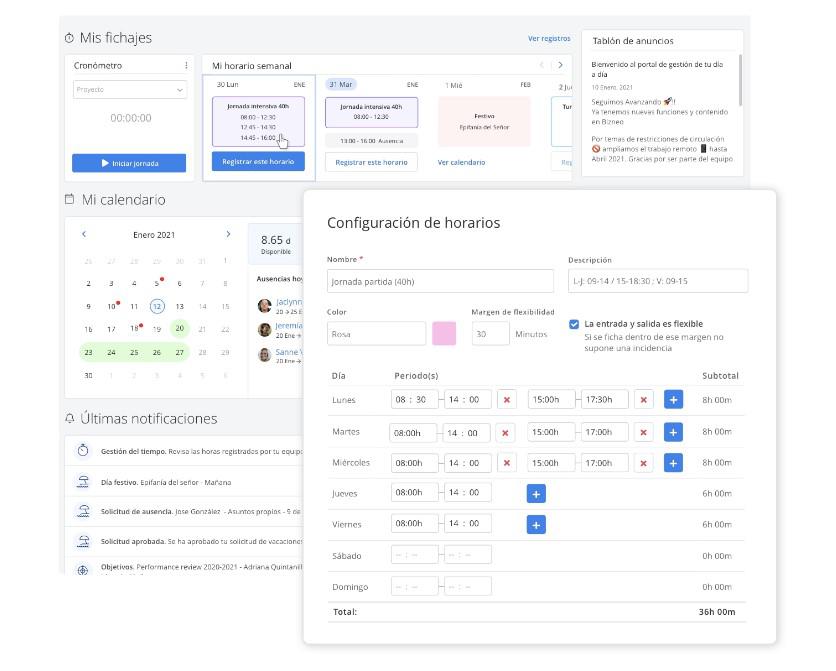The height and width of the screenshot is (671, 836).
Task: Click Registrar este horario for 30 Lun
Action: point(258,162)
